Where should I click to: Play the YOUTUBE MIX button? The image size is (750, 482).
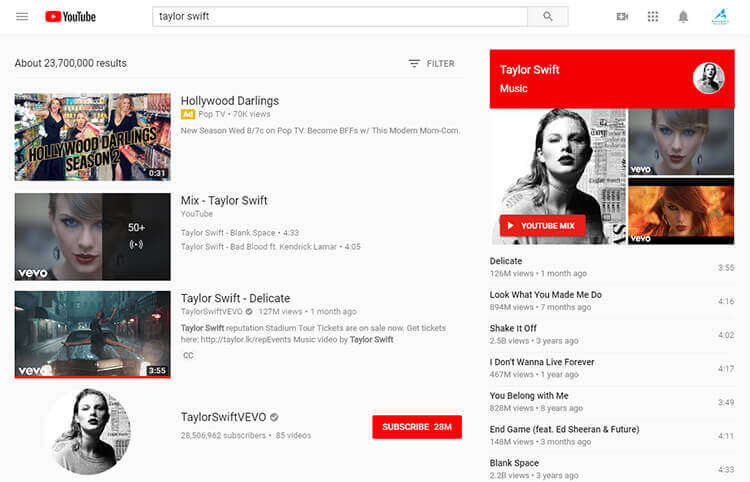click(542, 226)
